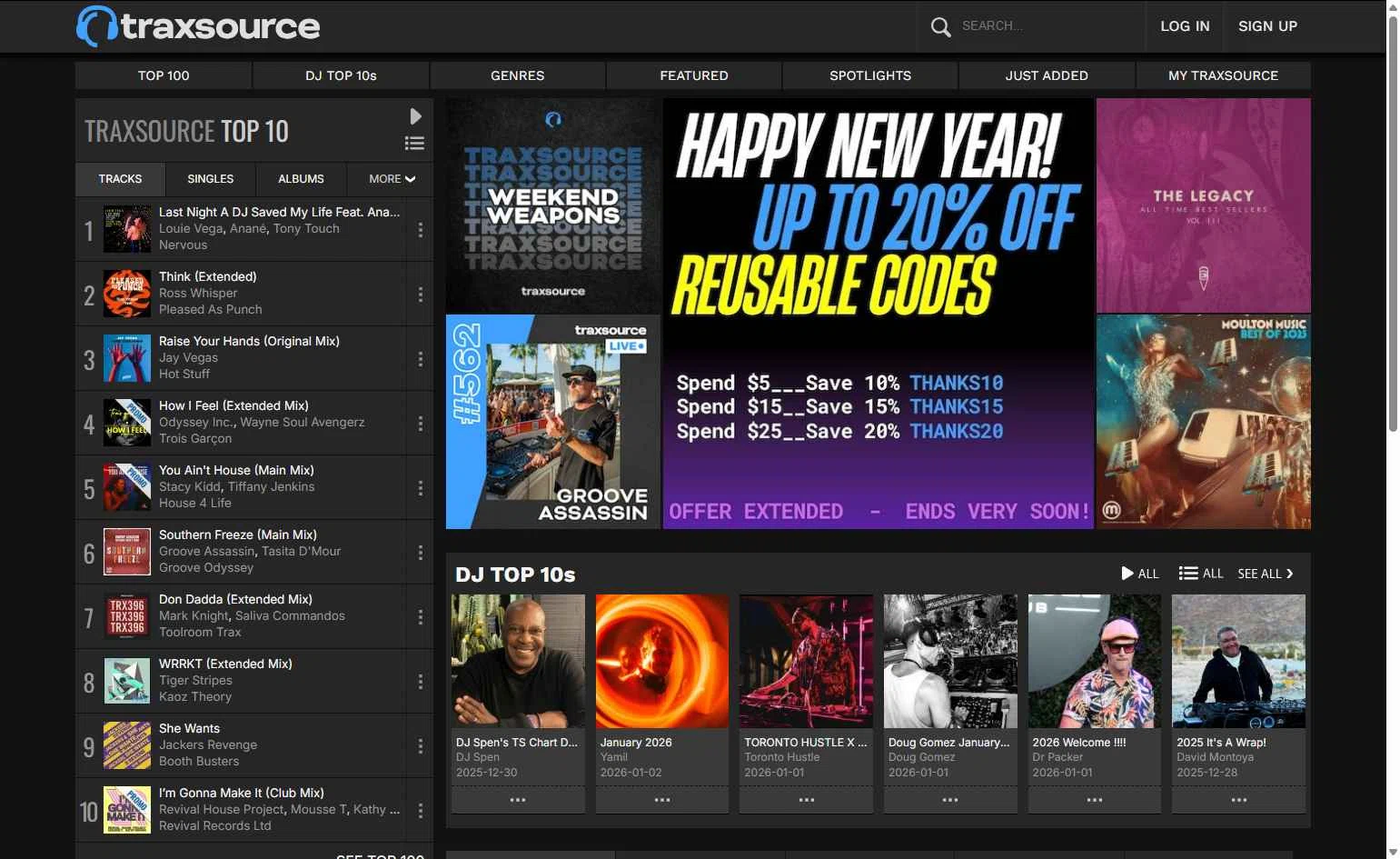Open DJ Spen's chart photo

(518, 662)
